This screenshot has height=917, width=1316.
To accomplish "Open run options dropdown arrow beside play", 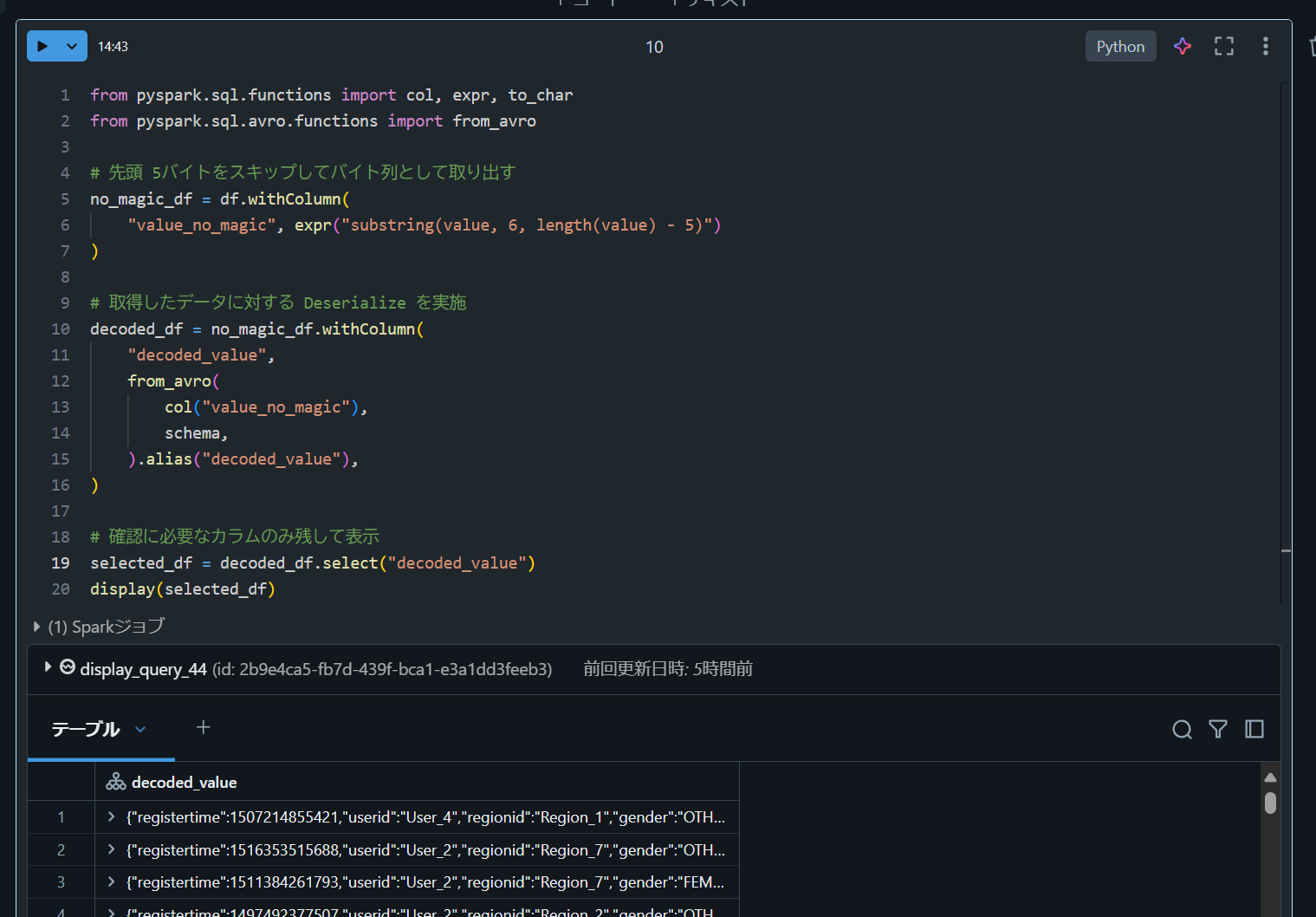I will click(x=72, y=47).
